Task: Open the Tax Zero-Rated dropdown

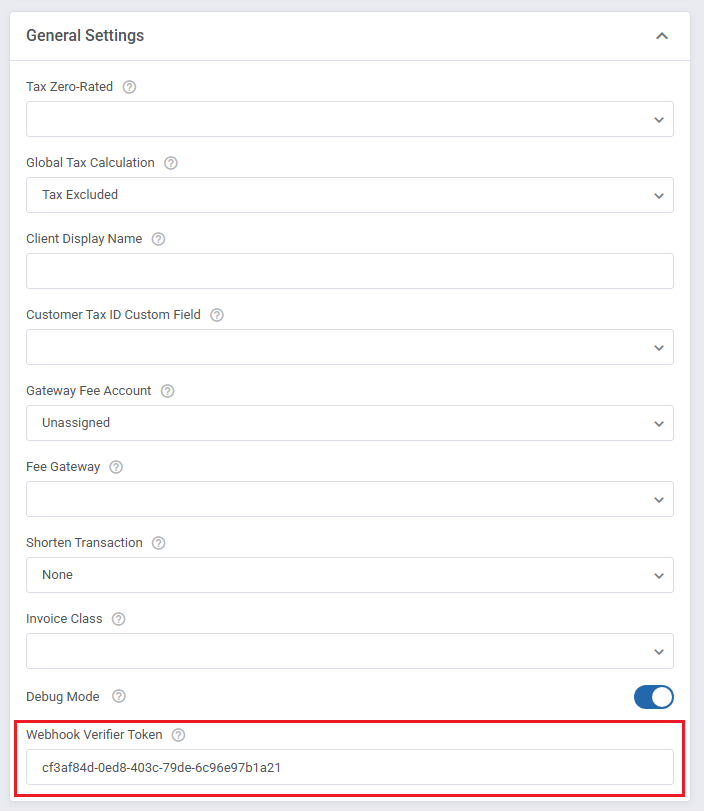Action: [350, 119]
